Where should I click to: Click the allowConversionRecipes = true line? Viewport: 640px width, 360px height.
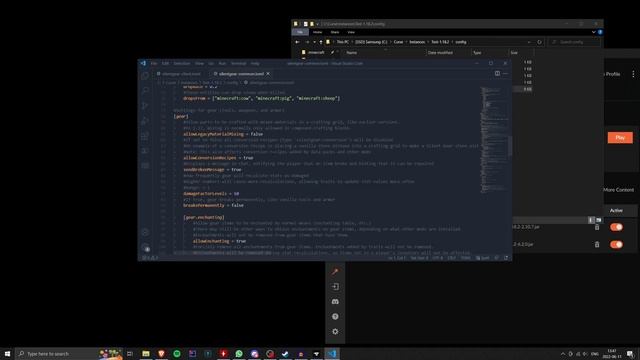pyautogui.click(x=218, y=158)
